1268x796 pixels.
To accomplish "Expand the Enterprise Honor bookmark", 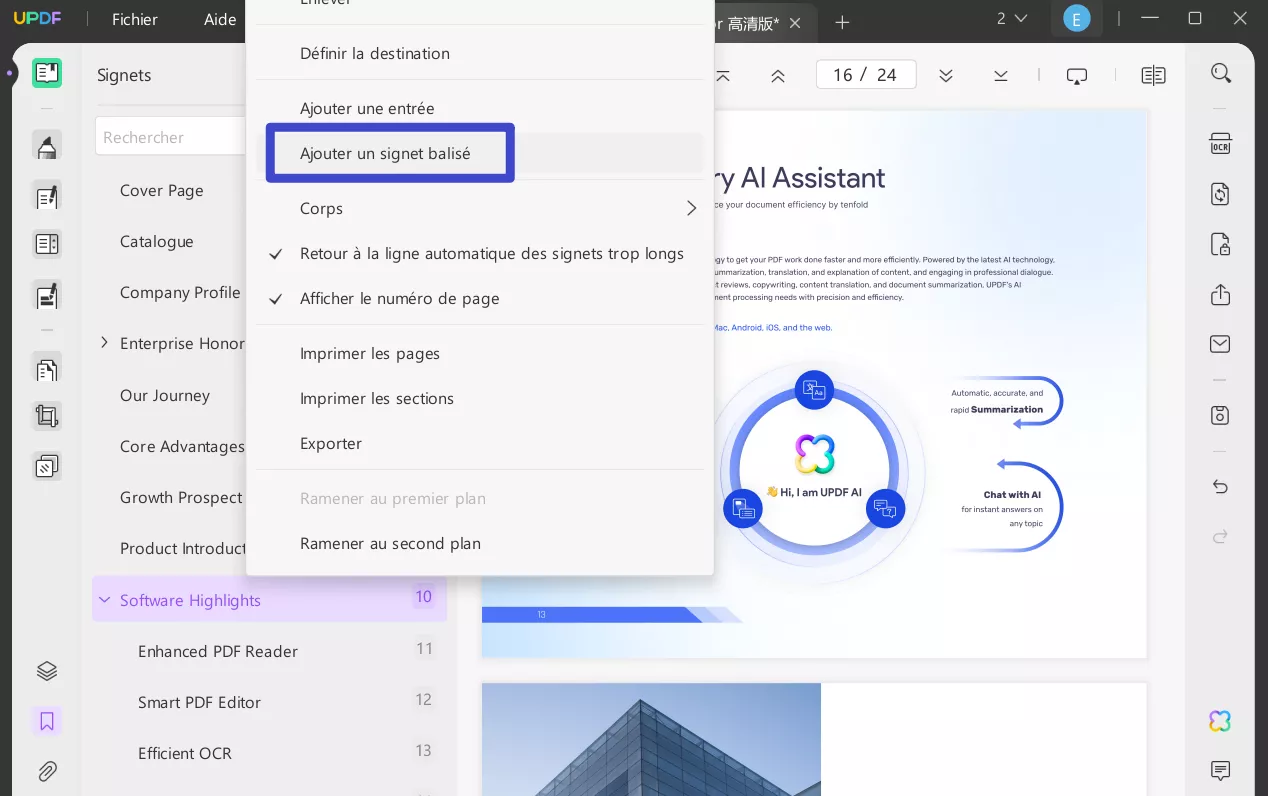I will pyautogui.click(x=104, y=343).
